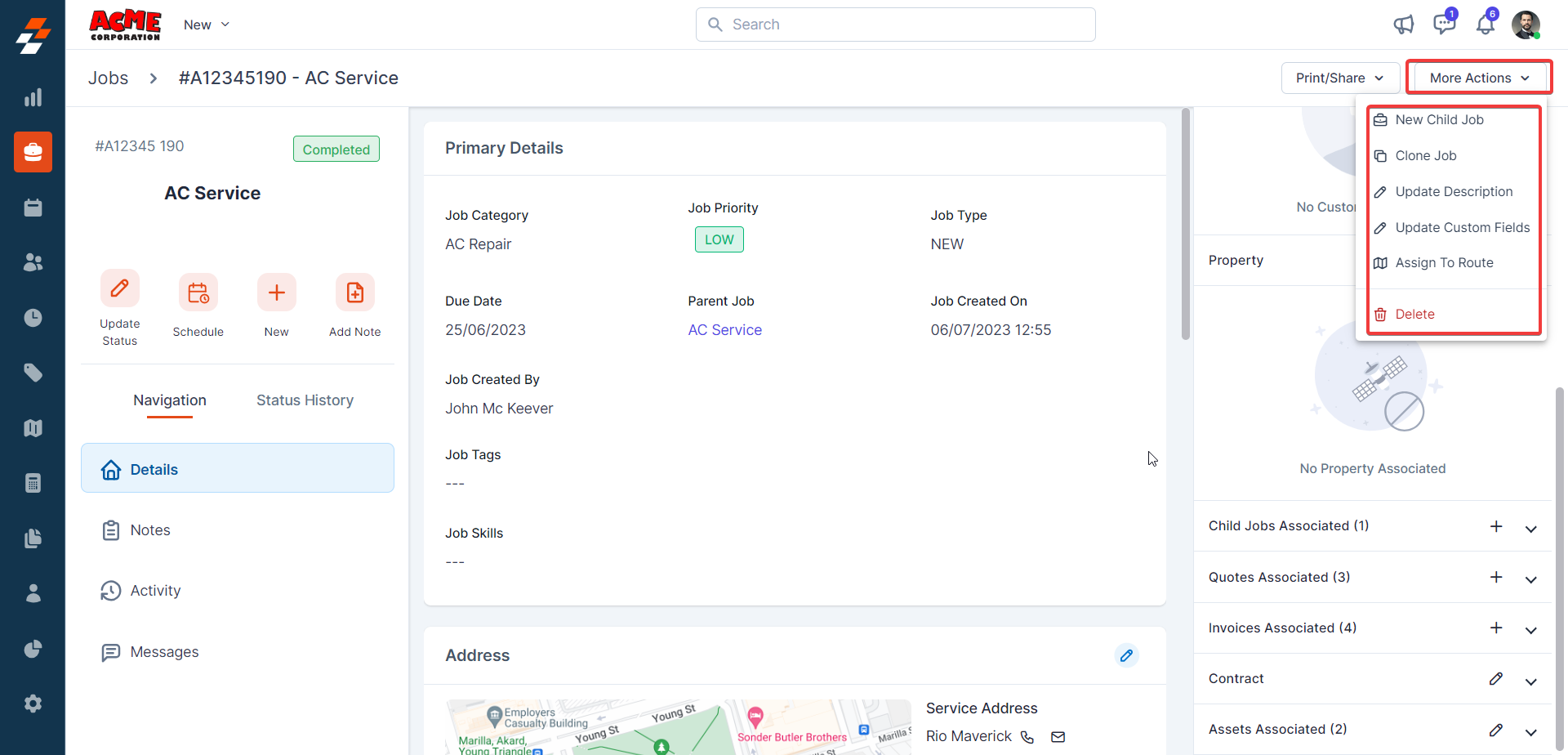Click the announcements megaphone icon

coord(1403,25)
